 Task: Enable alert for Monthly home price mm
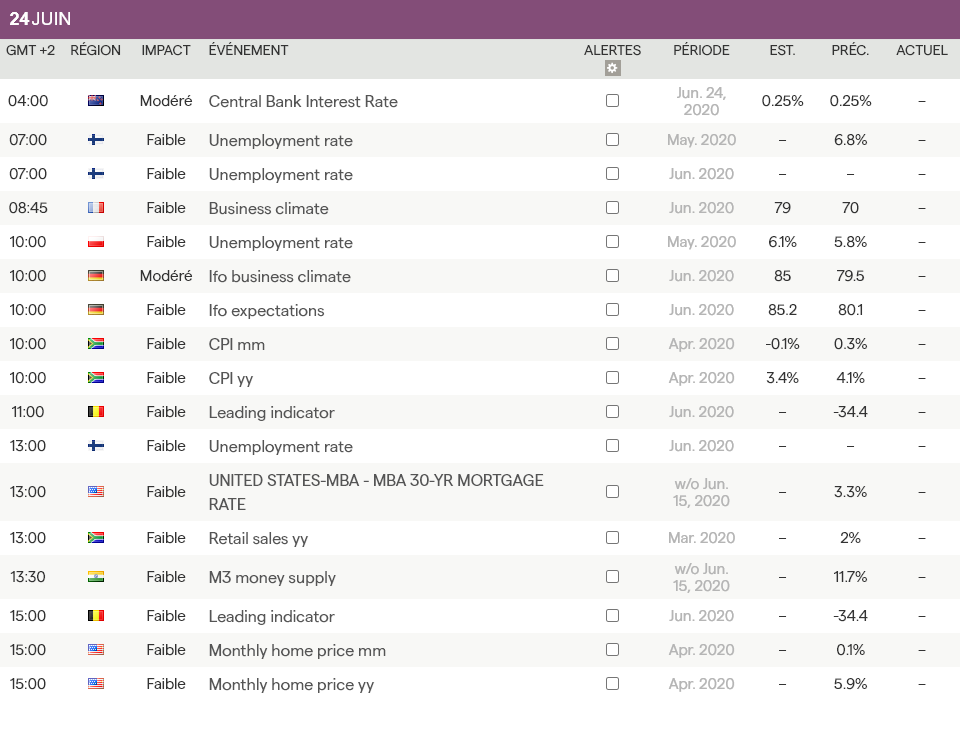pyautogui.click(x=612, y=650)
